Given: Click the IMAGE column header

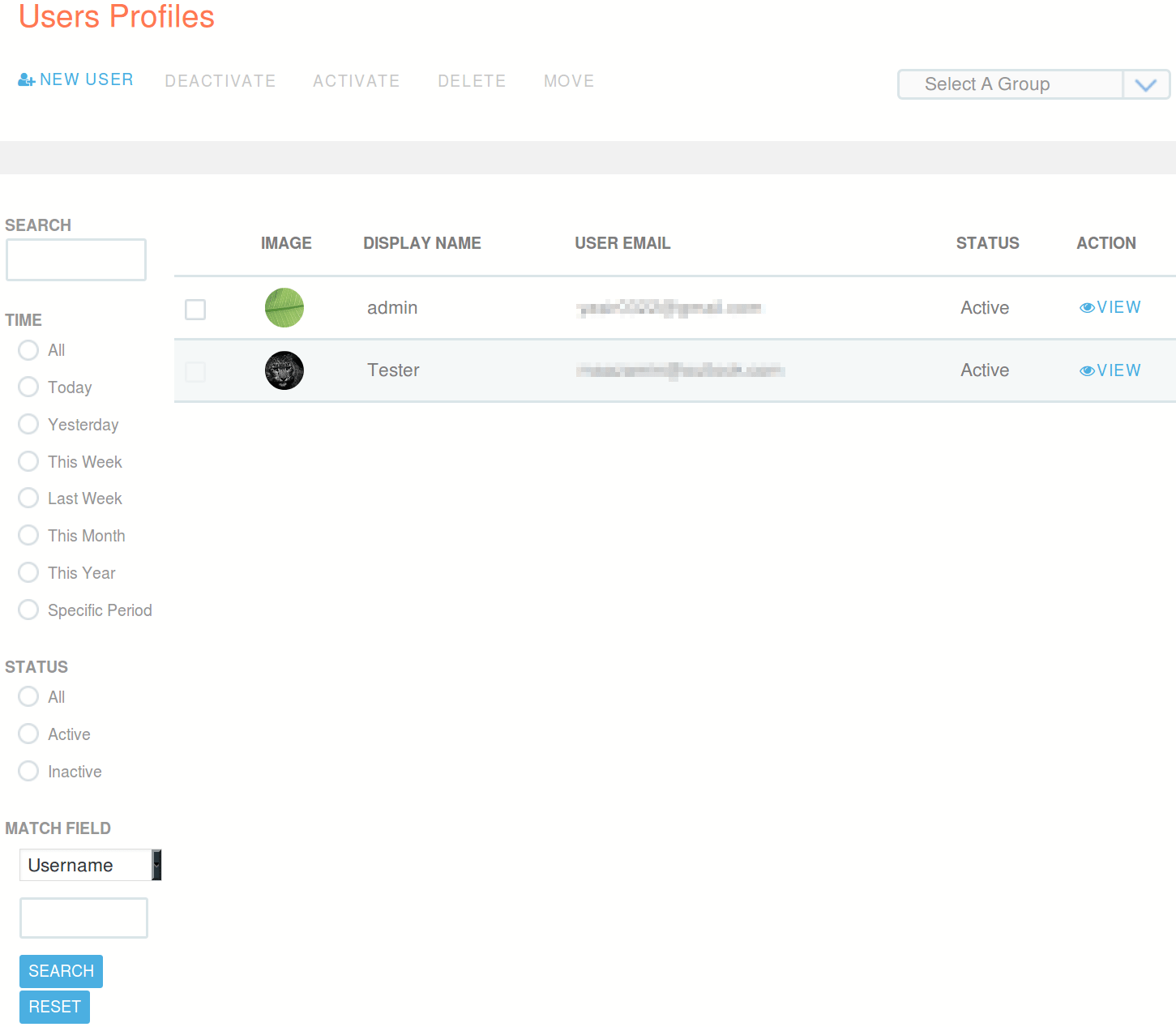Looking at the screenshot, I should point(286,242).
